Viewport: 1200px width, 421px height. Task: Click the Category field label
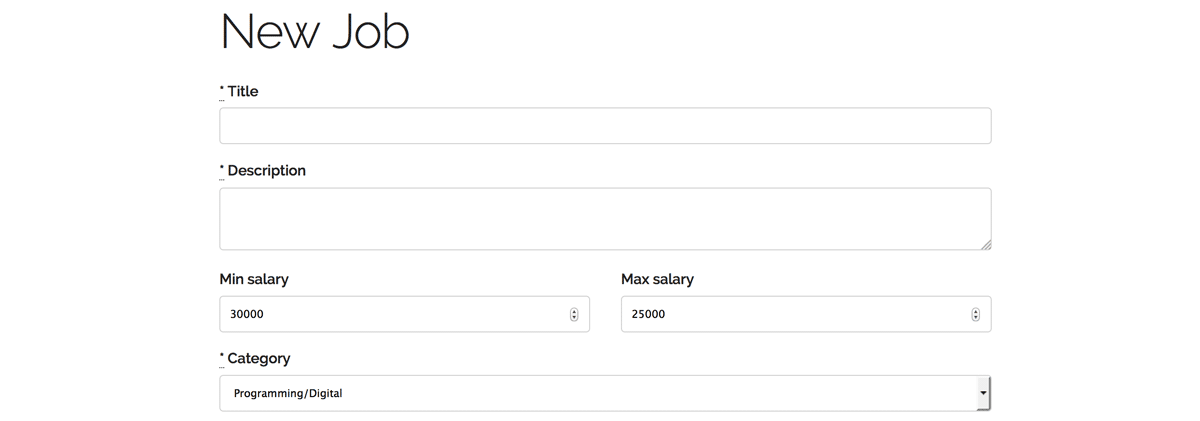(x=259, y=358)
